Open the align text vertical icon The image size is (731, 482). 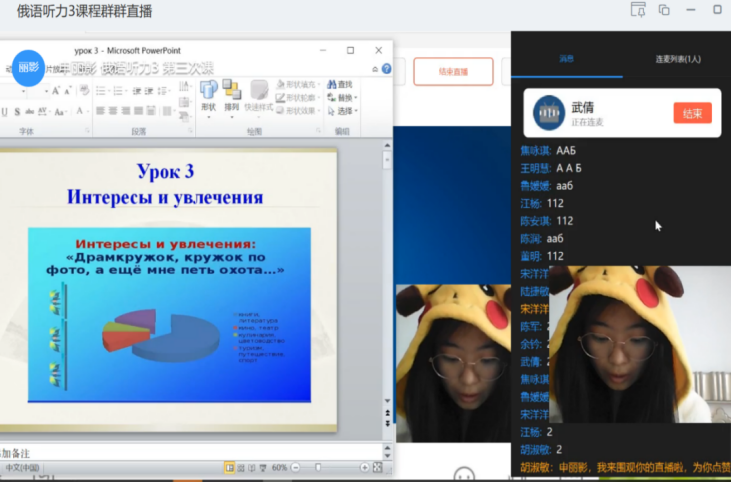point(186,102)
